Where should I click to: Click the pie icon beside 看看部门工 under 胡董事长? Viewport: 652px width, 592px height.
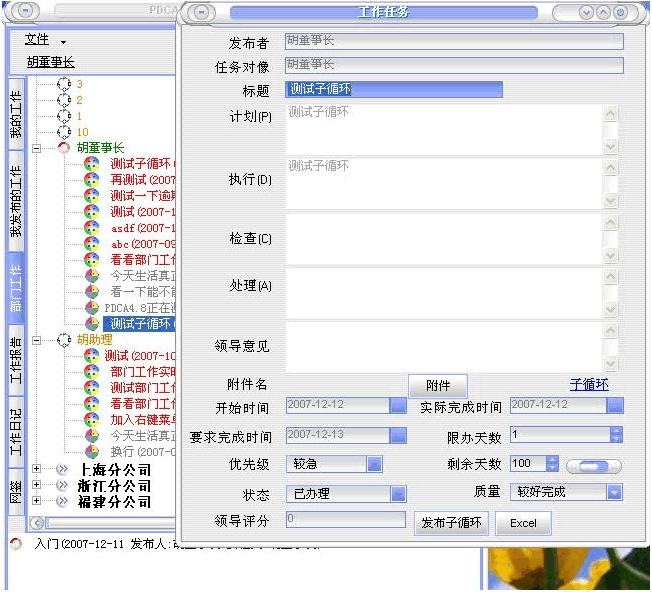(91, 259)
